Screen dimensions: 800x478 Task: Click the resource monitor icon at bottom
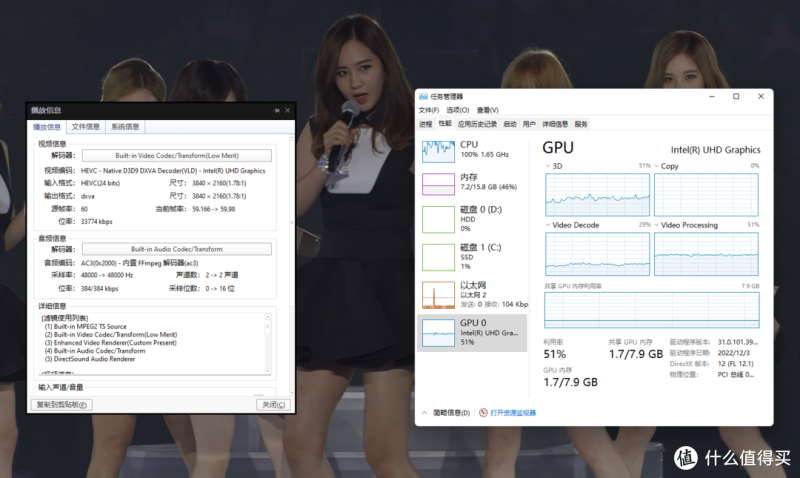click(483, 412)
